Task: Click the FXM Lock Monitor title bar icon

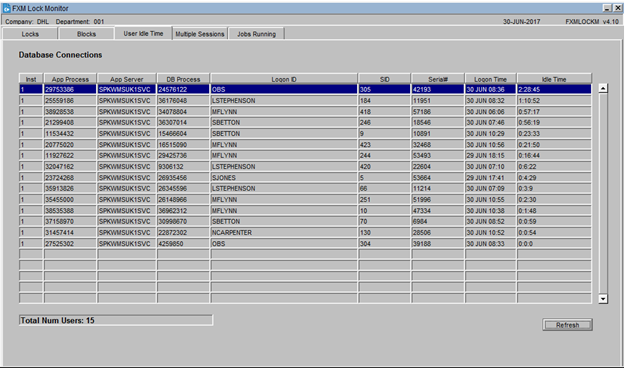Action: 6,8
